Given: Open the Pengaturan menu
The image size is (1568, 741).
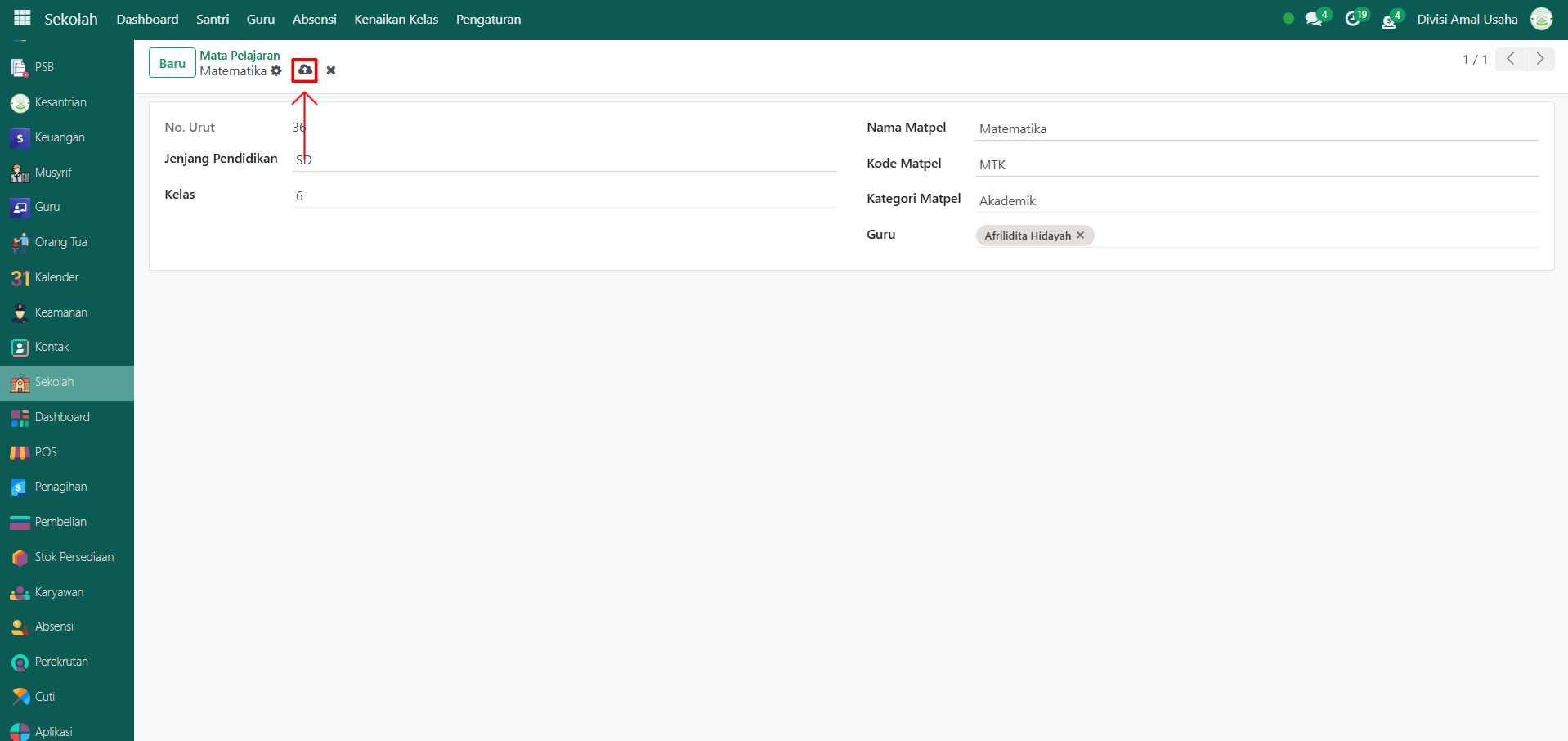Looking at the screenshot, I should (488, 19).
